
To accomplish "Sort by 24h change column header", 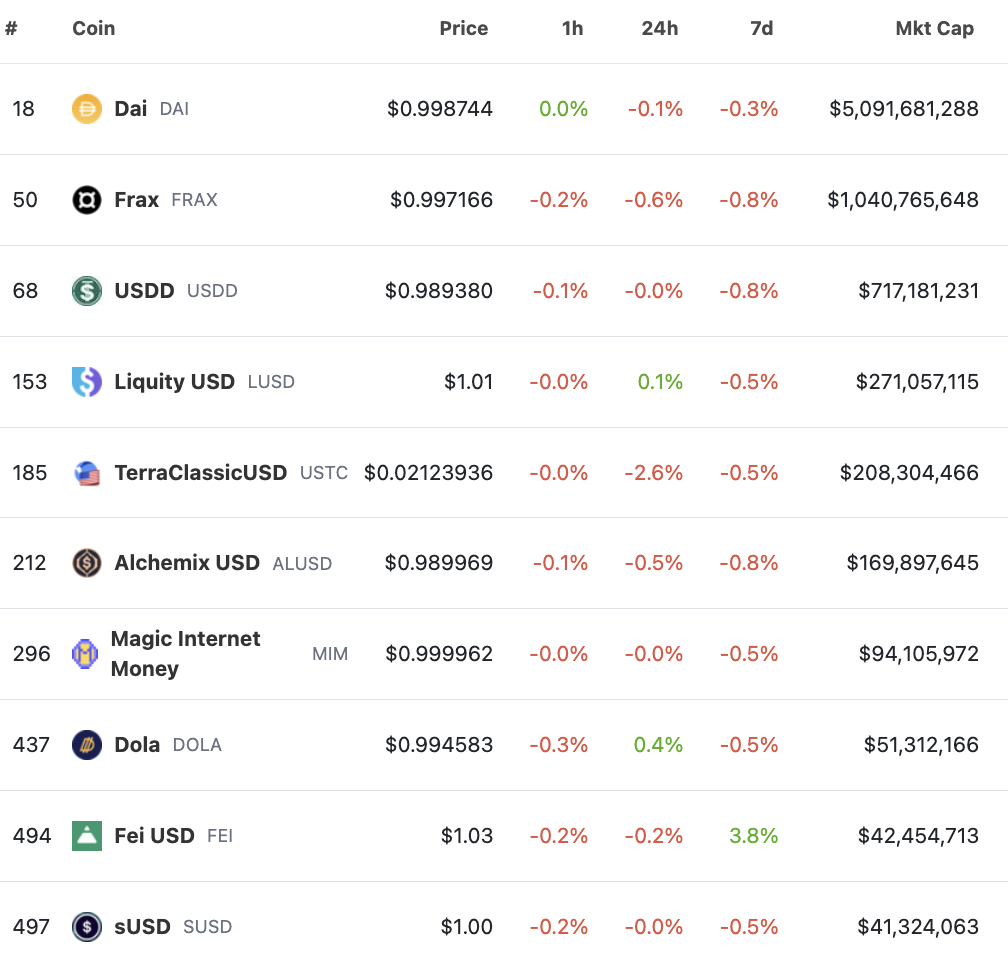I will pyautogui.click(x=659, y=28).
